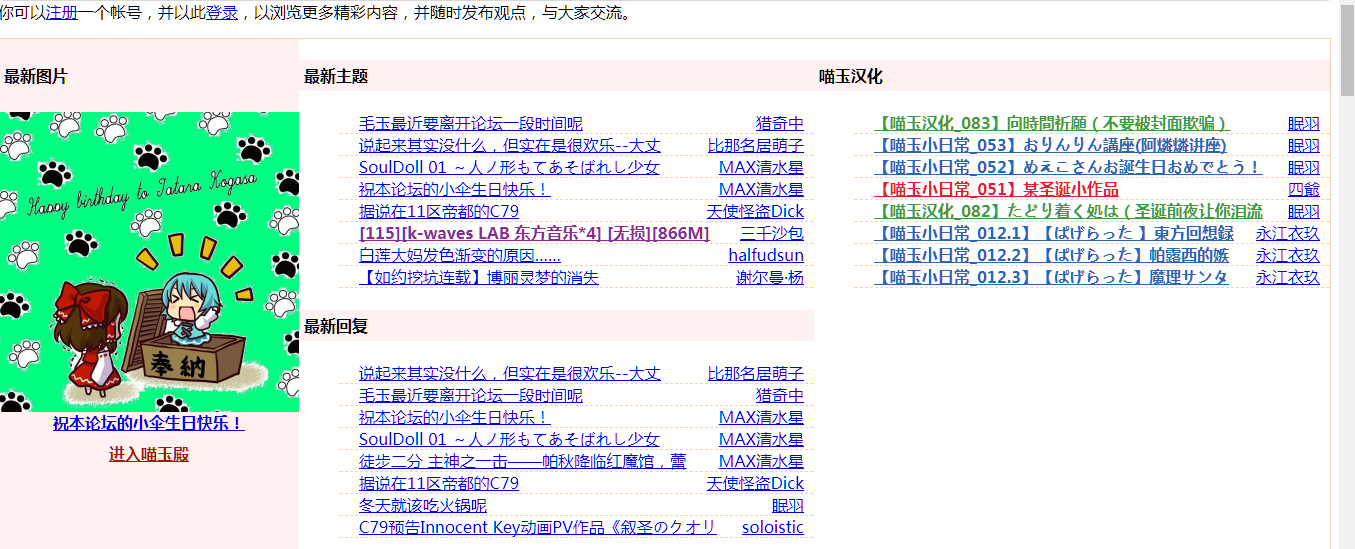Open 【喵玉汉化_083】向時間祈願 thread

pyautogui.click(x=1051, y=124)
